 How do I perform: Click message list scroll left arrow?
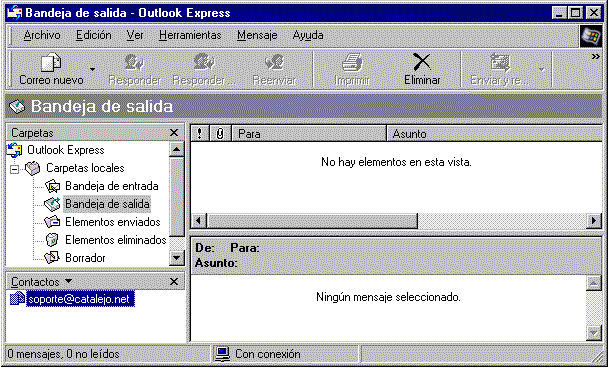199,221
